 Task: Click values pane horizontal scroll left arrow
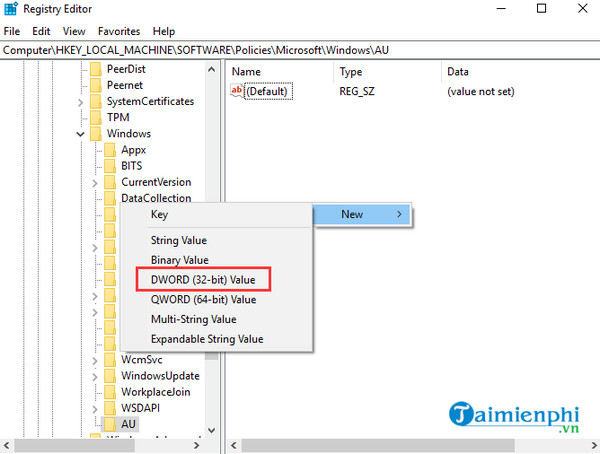(233, 445)
